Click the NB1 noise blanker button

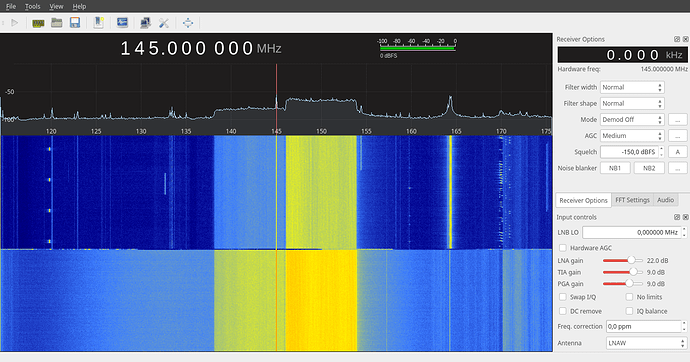pyautogui.click(x=615, y=168)
